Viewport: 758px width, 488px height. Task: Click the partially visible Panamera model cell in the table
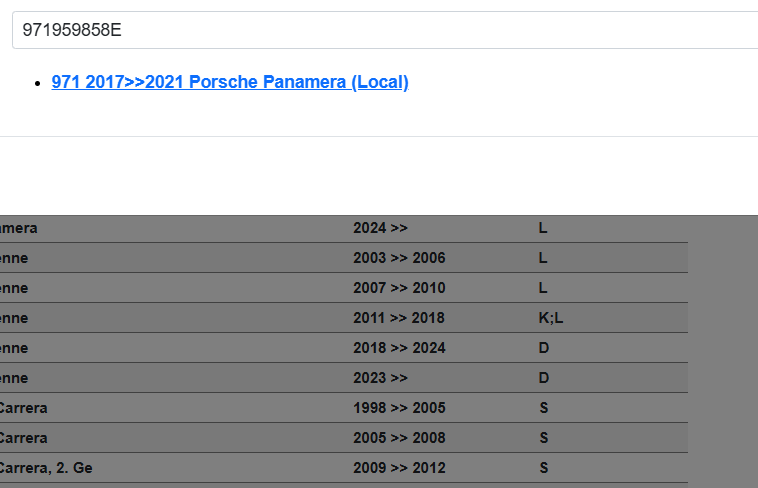point(18,228)
